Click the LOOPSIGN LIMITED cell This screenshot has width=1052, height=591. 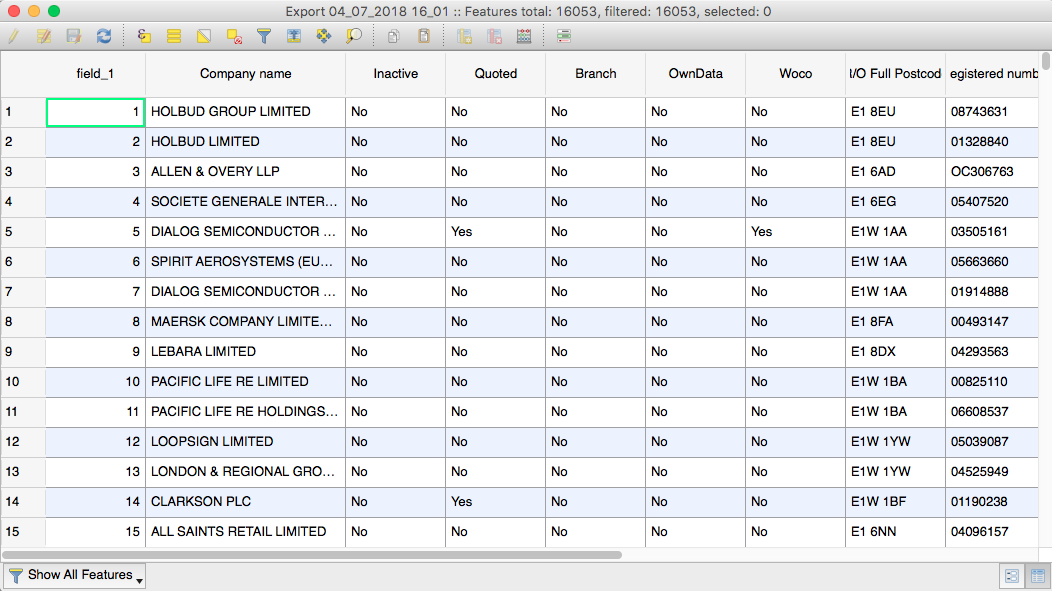tap(246, 441)
